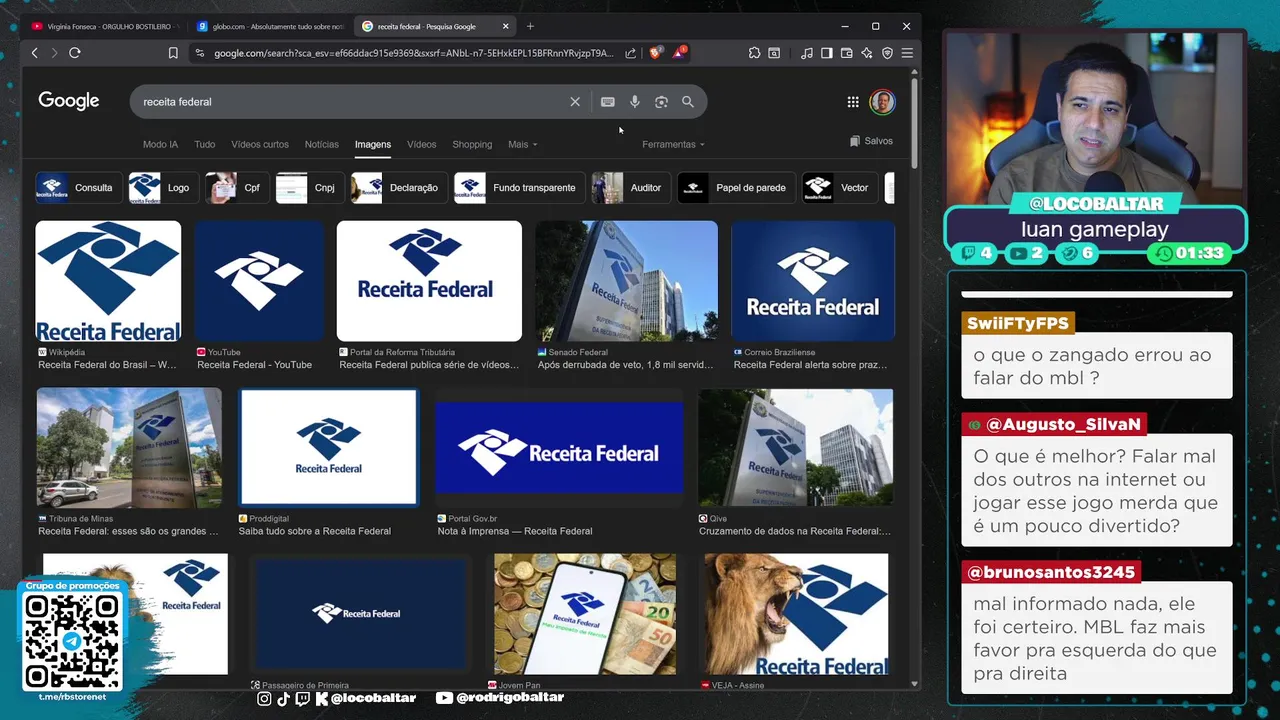Click the Google logo
This screenshot has height=720, width=1280.
[x=69, y=101]
